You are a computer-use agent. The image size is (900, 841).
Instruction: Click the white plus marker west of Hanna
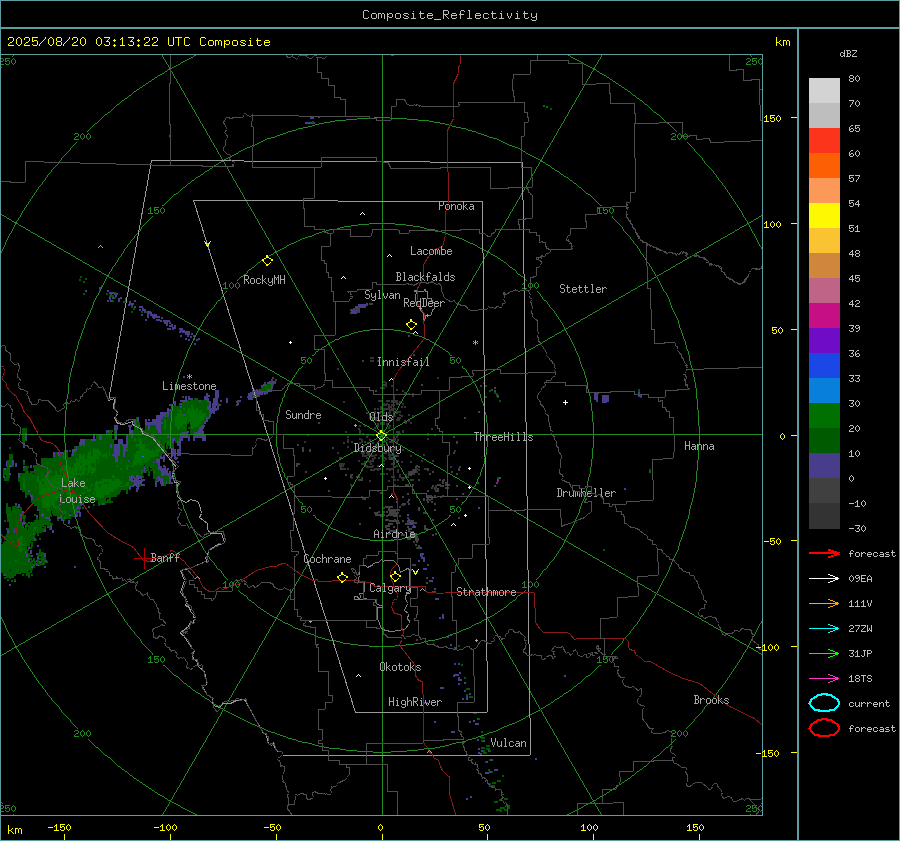coord(565,402)
